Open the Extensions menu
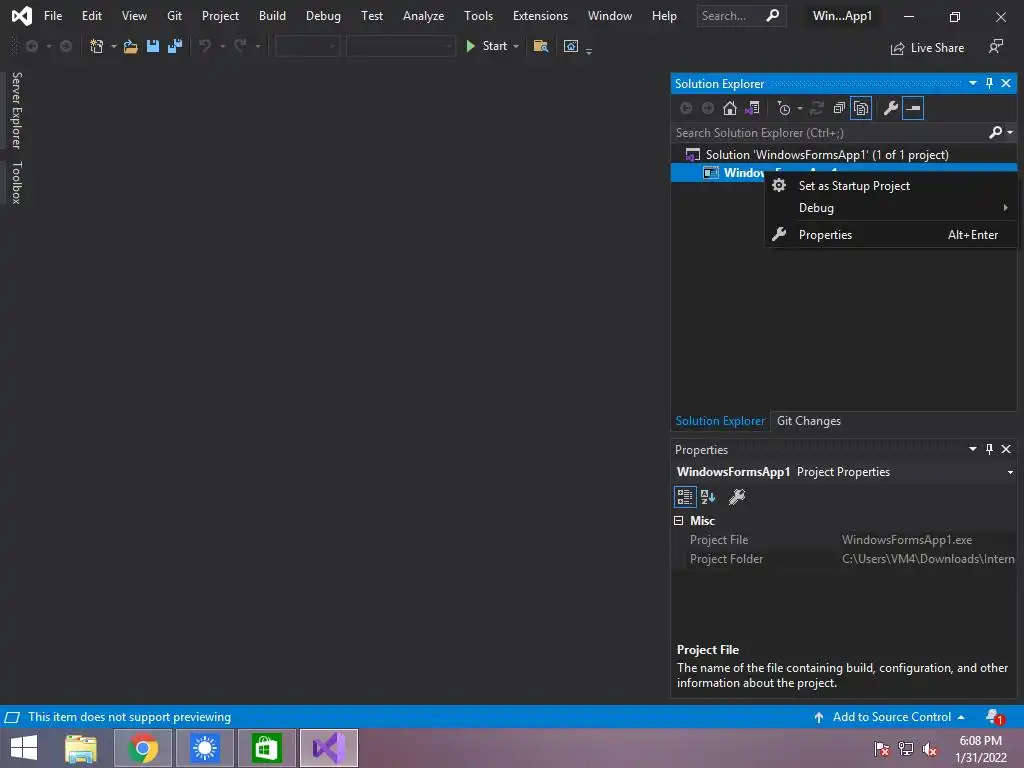Screen dimensions: 1024x768 [540, 16]
